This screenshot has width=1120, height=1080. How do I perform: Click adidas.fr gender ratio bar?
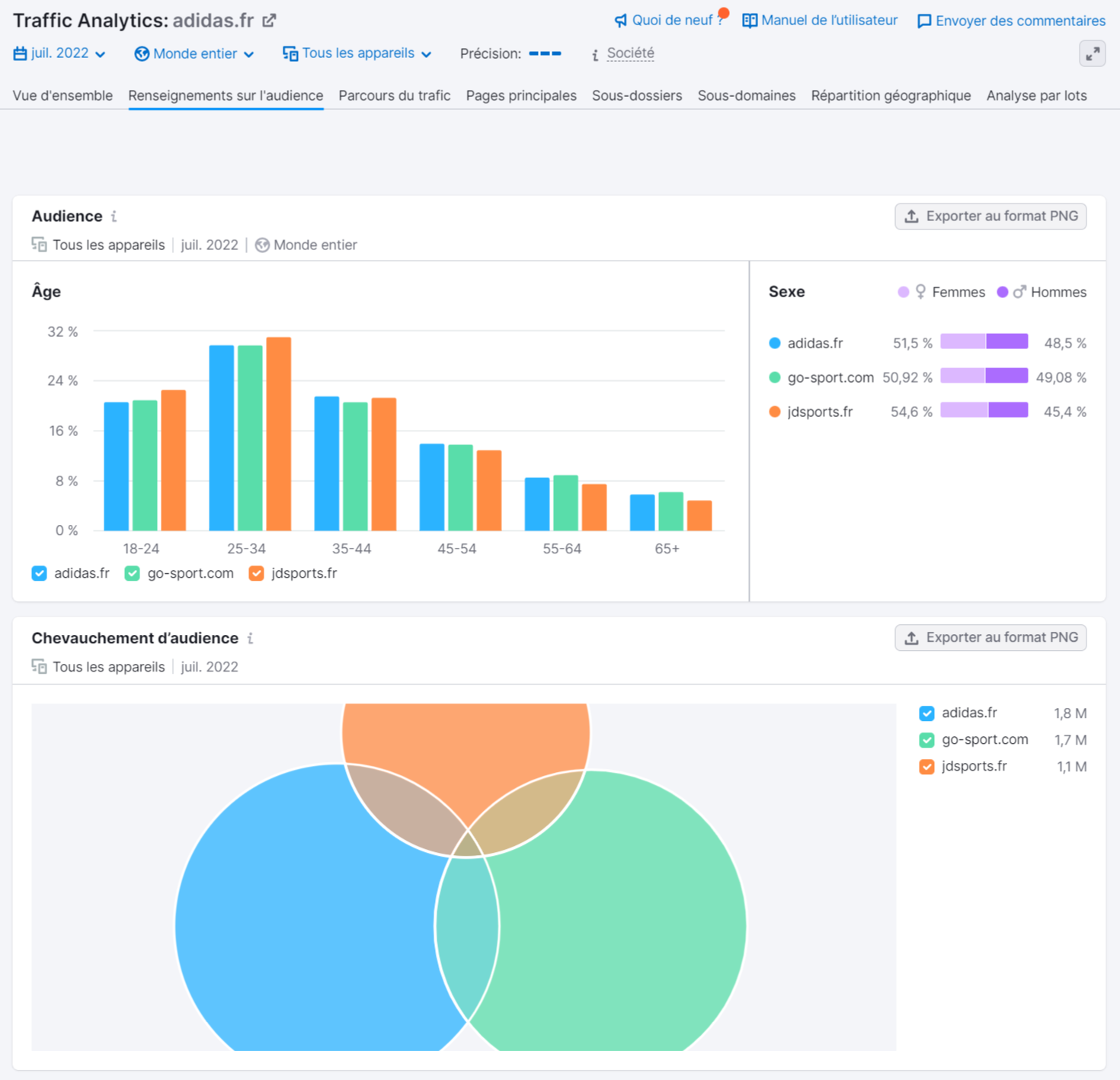pyautogui.click(x=984, y=341)
